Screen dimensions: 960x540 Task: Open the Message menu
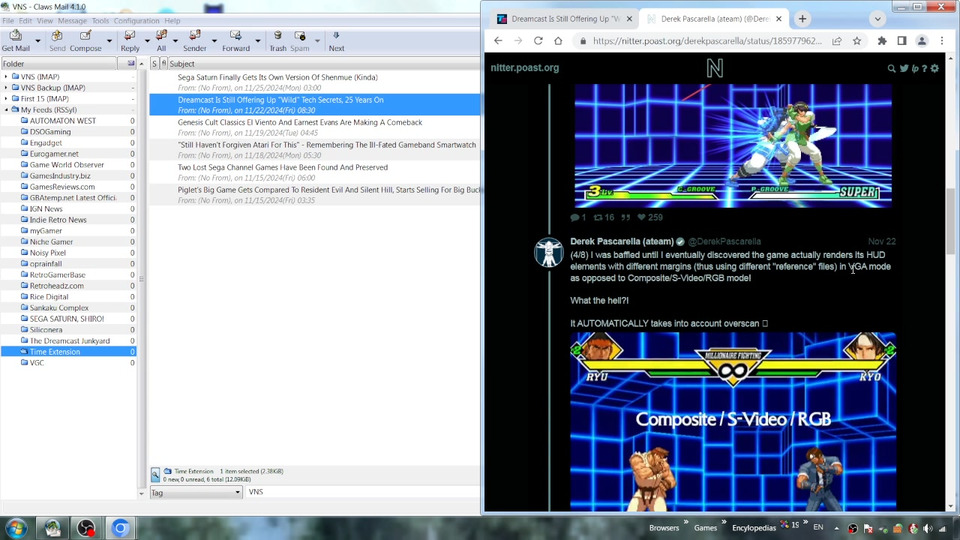tap(72, 21)
